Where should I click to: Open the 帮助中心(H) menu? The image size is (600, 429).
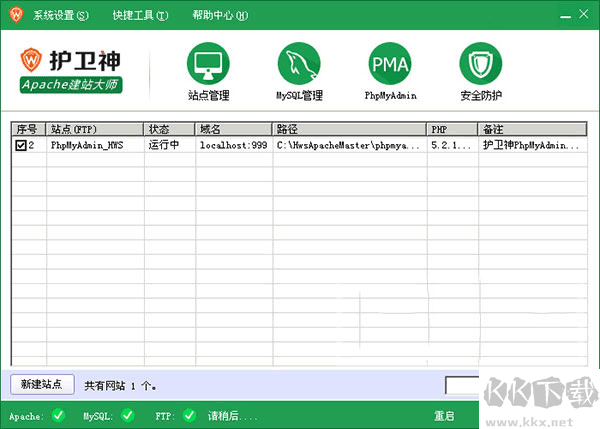[x=220, y=15]
